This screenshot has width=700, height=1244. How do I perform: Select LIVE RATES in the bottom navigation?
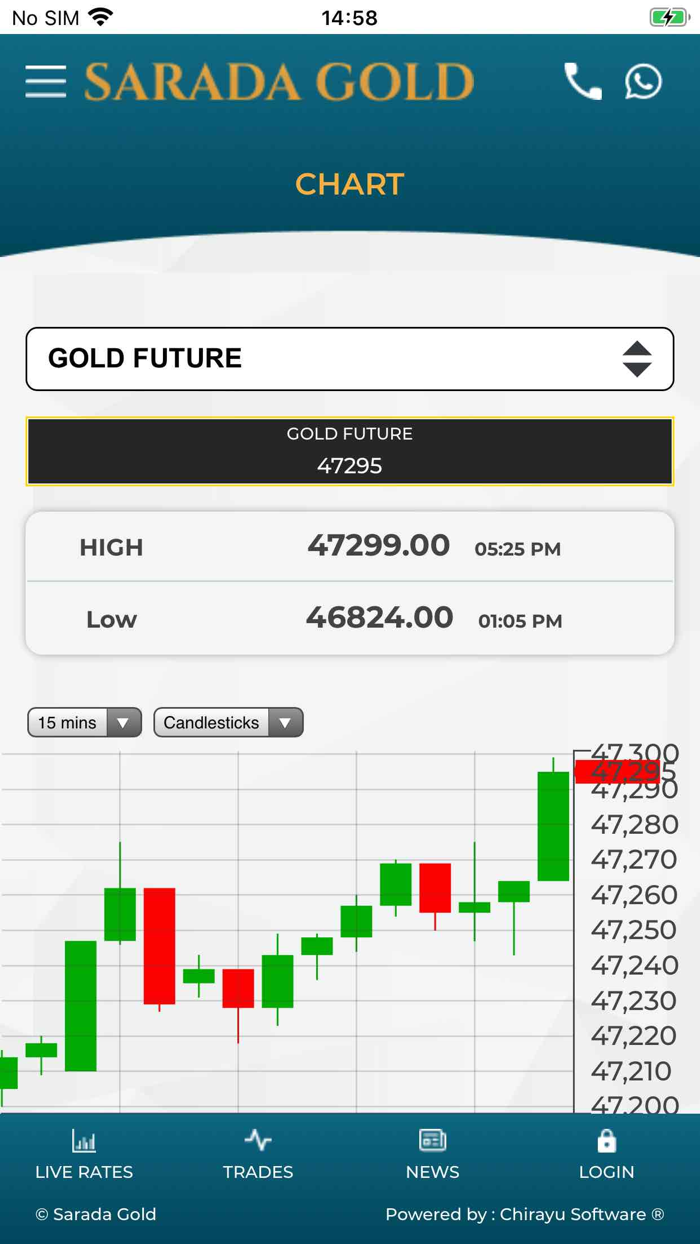(83, 1155)
